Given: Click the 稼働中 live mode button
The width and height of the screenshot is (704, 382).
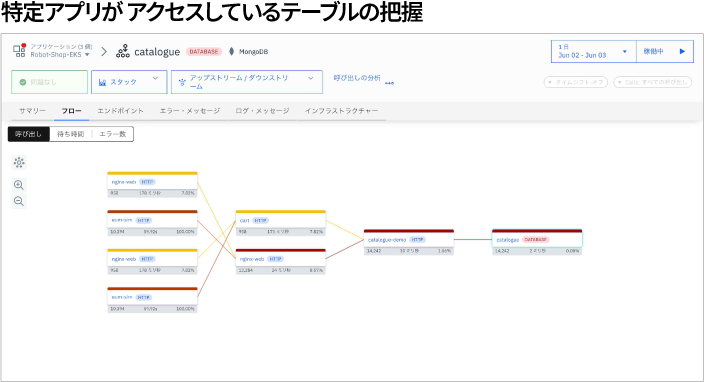Looking at the screenshot, I should tap(665, 51).
